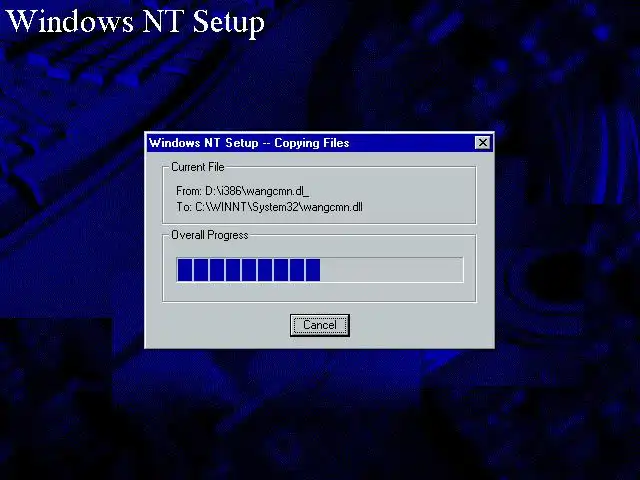Close the Copying Files dialog
640x480 pixels.
pos(482,143)
